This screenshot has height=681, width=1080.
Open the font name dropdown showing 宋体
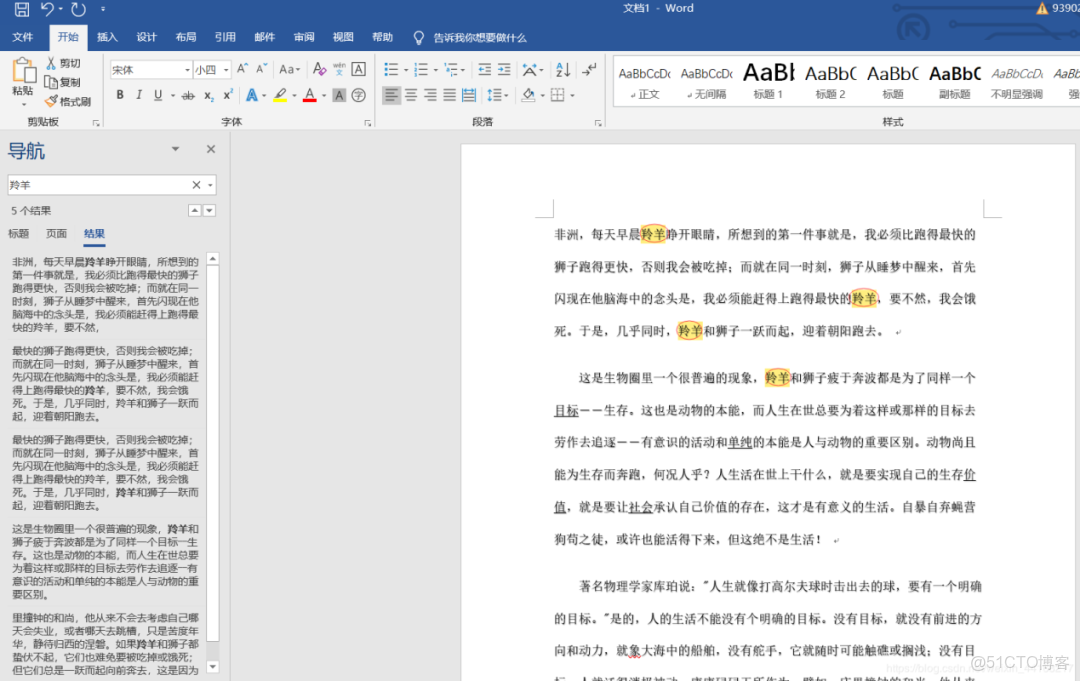click(187, 69)
